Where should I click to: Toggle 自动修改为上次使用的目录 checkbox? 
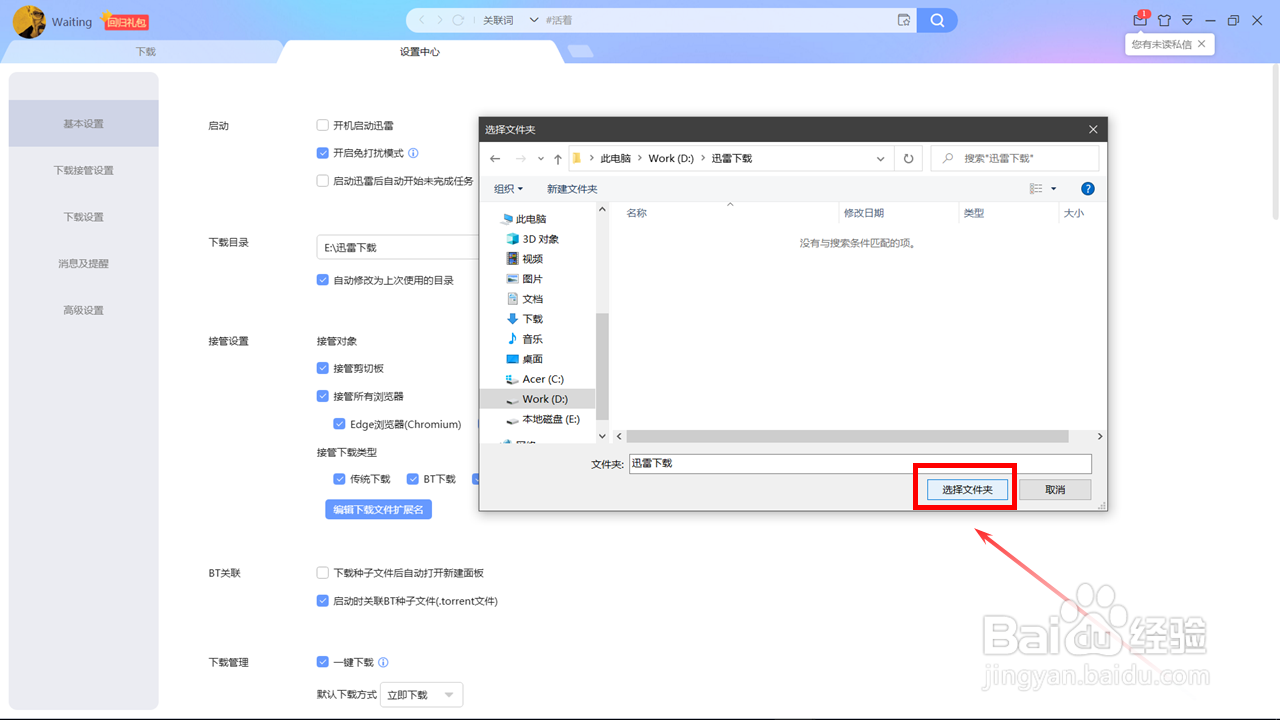coord(323,280)
